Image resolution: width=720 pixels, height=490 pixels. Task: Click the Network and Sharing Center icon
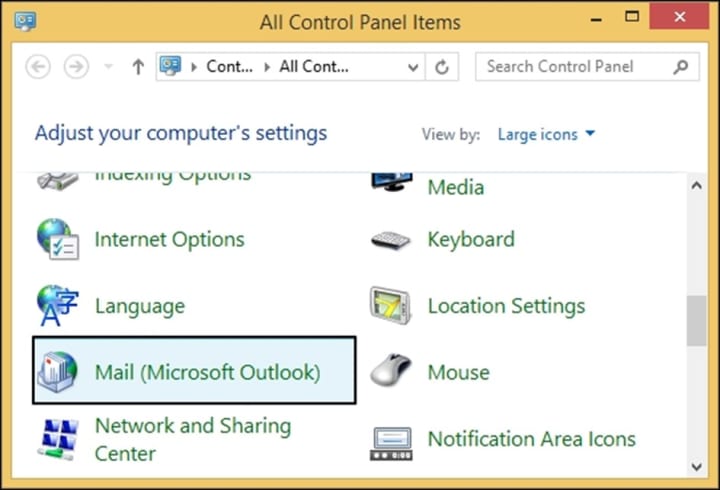click(x=58, y=439)
